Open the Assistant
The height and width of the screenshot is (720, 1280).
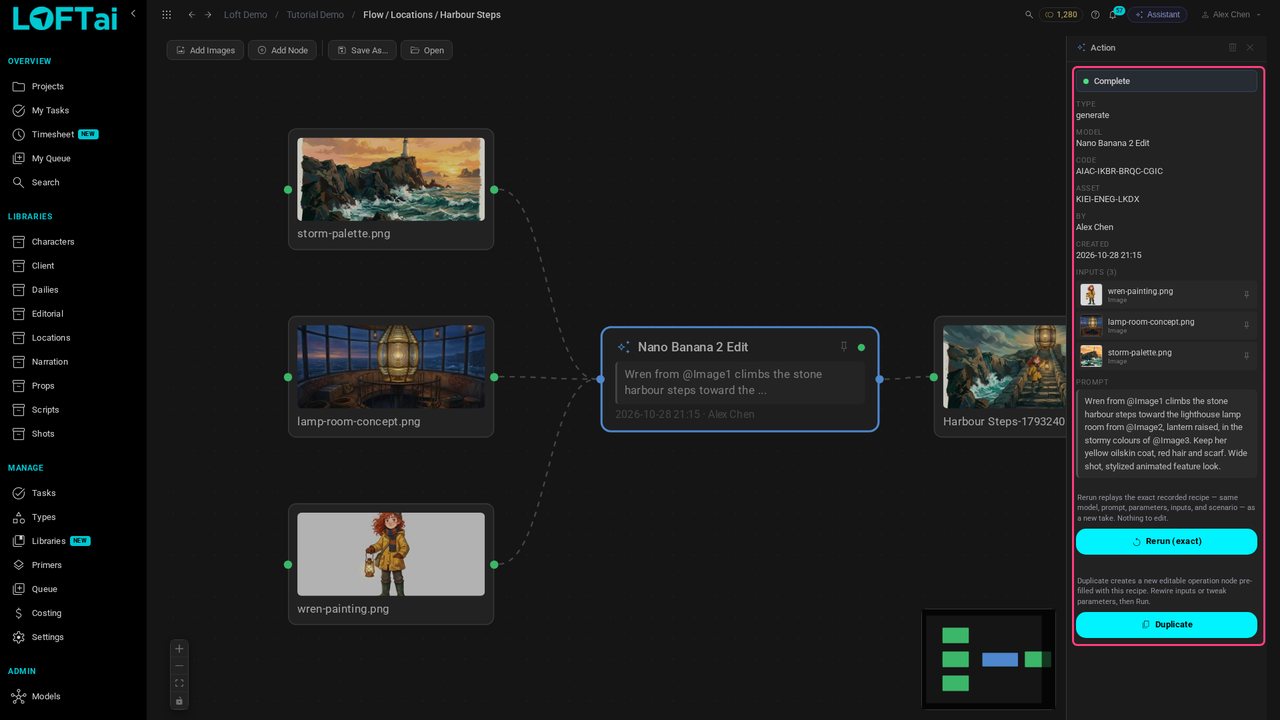click(1157, 15)
